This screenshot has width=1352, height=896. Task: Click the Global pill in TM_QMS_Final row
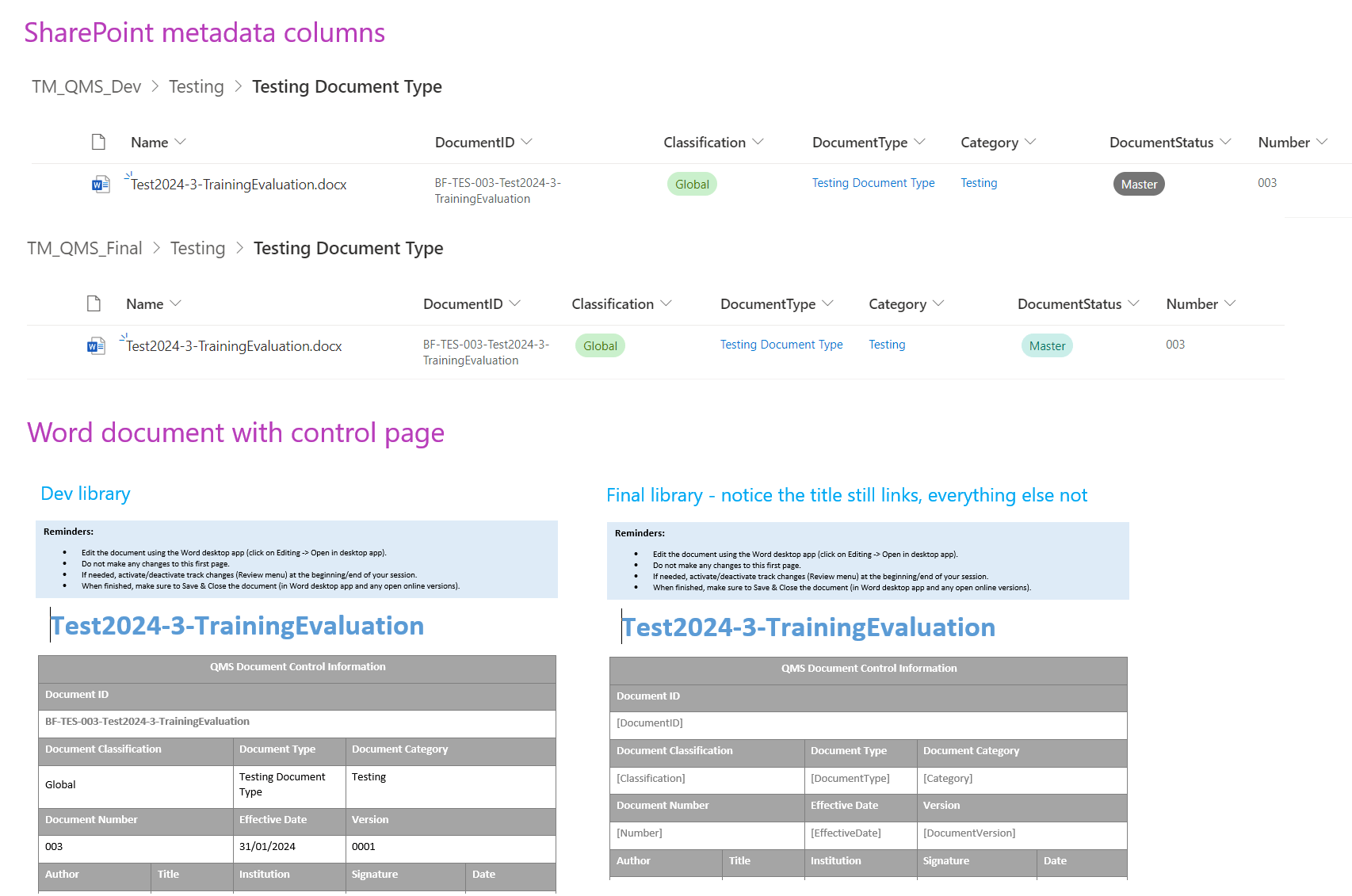tap(600, 345)
